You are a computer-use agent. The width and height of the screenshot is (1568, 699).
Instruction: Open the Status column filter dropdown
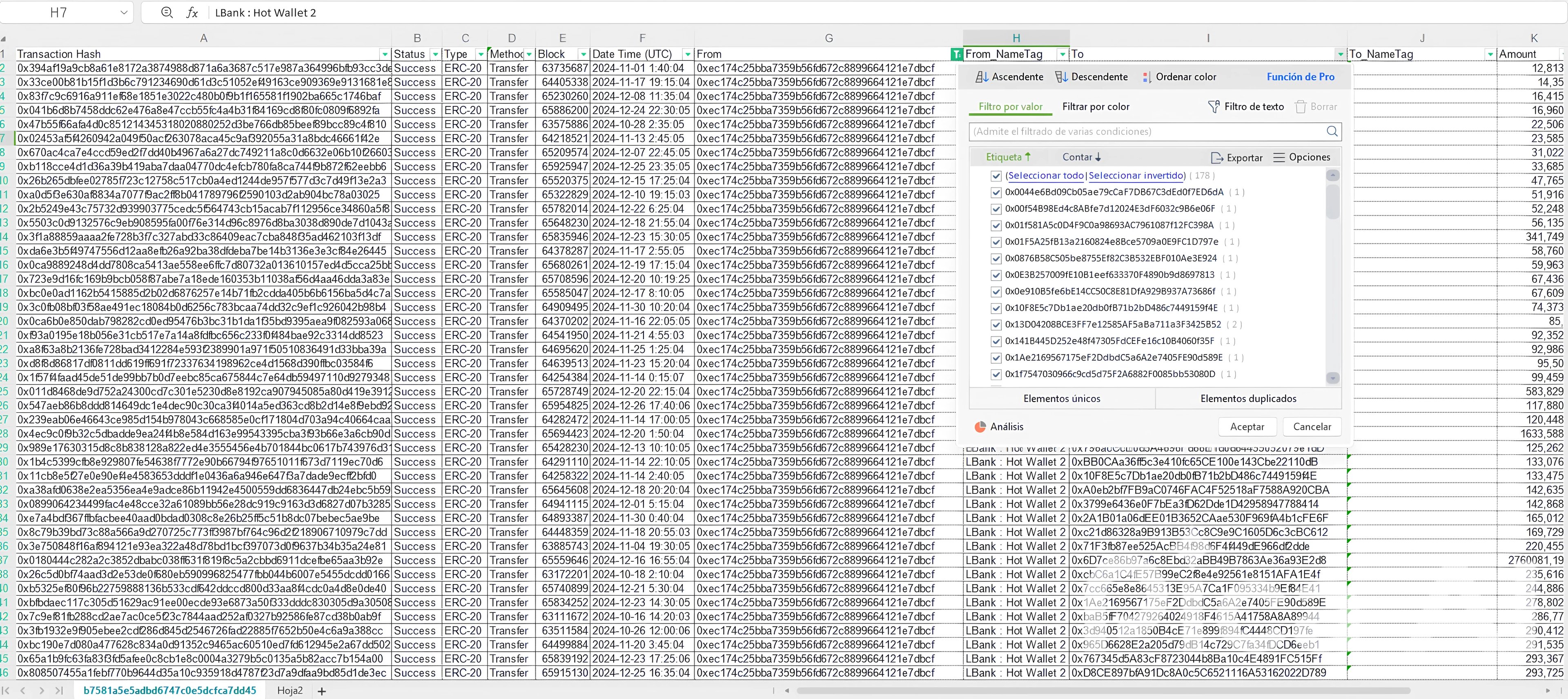[x=434, y=54]
